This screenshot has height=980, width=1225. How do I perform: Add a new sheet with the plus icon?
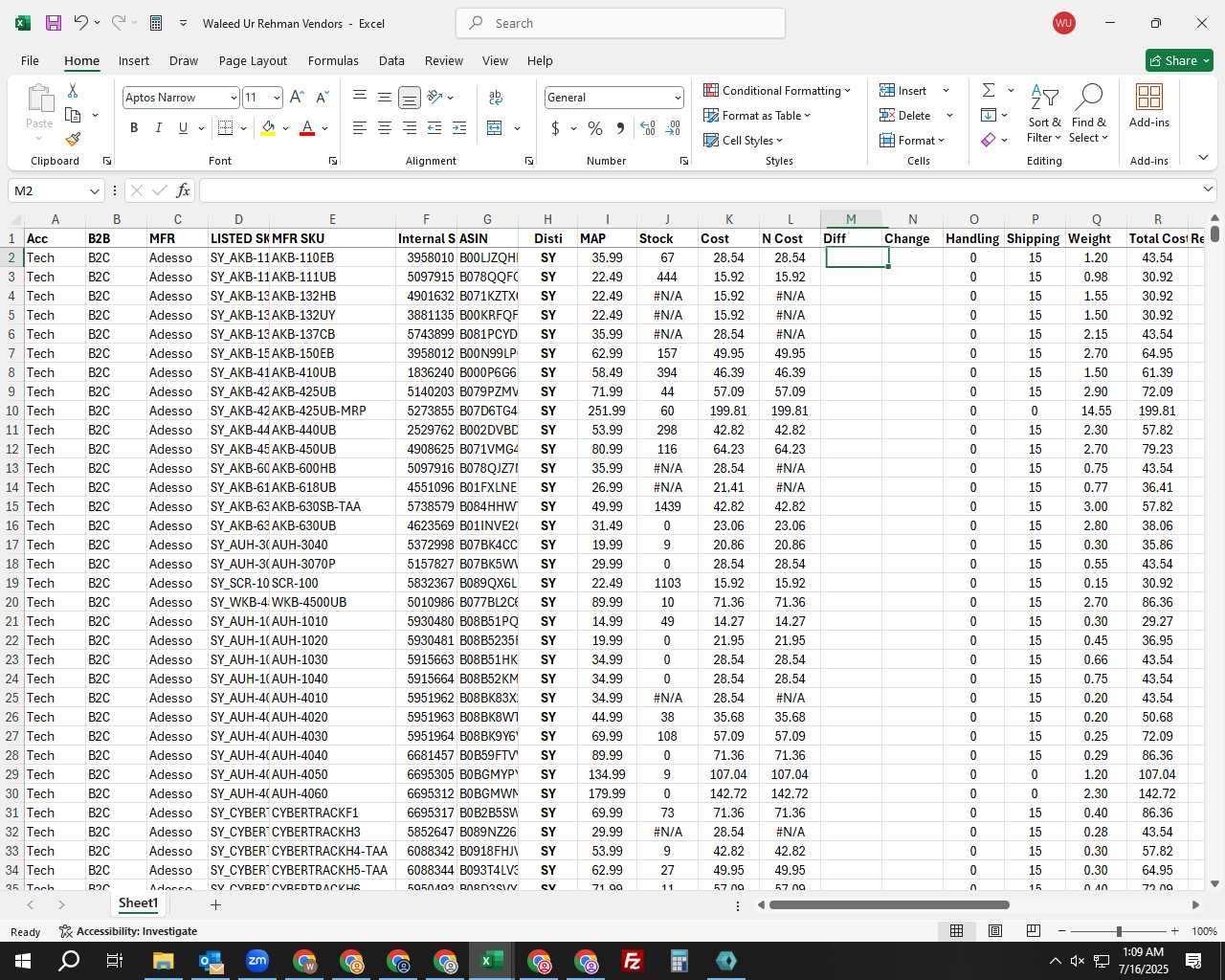click(x=215, y=904)
